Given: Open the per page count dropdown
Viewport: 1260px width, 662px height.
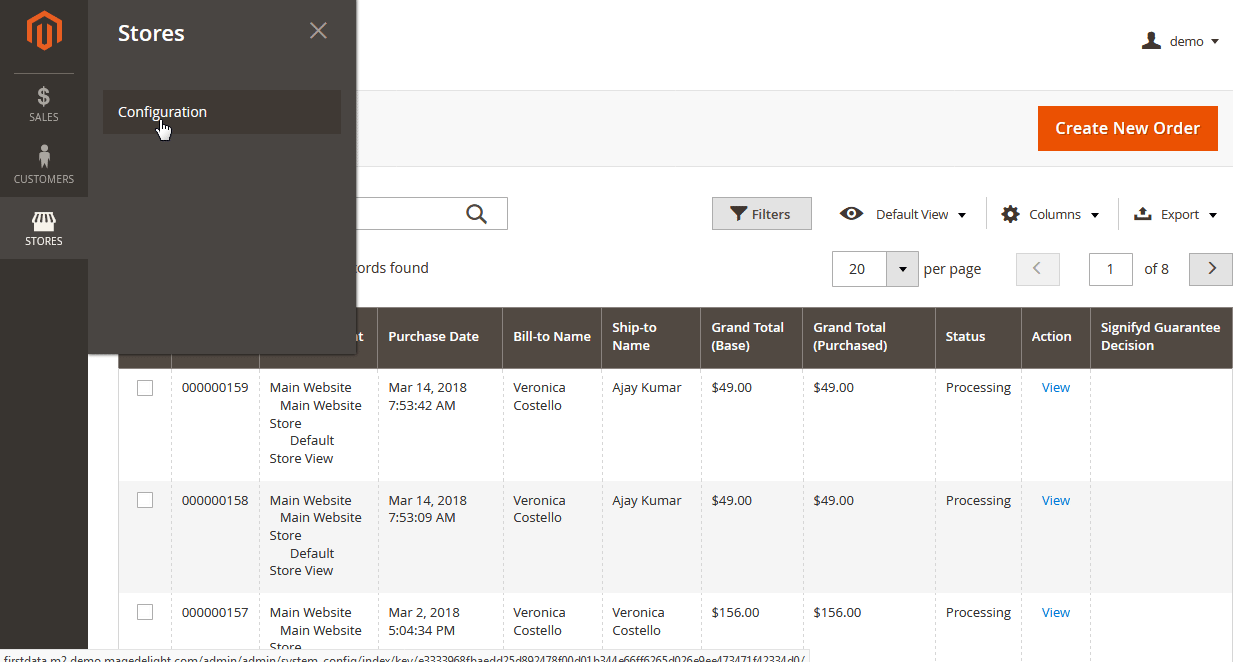Looking at the screenshot, I should point(903,269).
